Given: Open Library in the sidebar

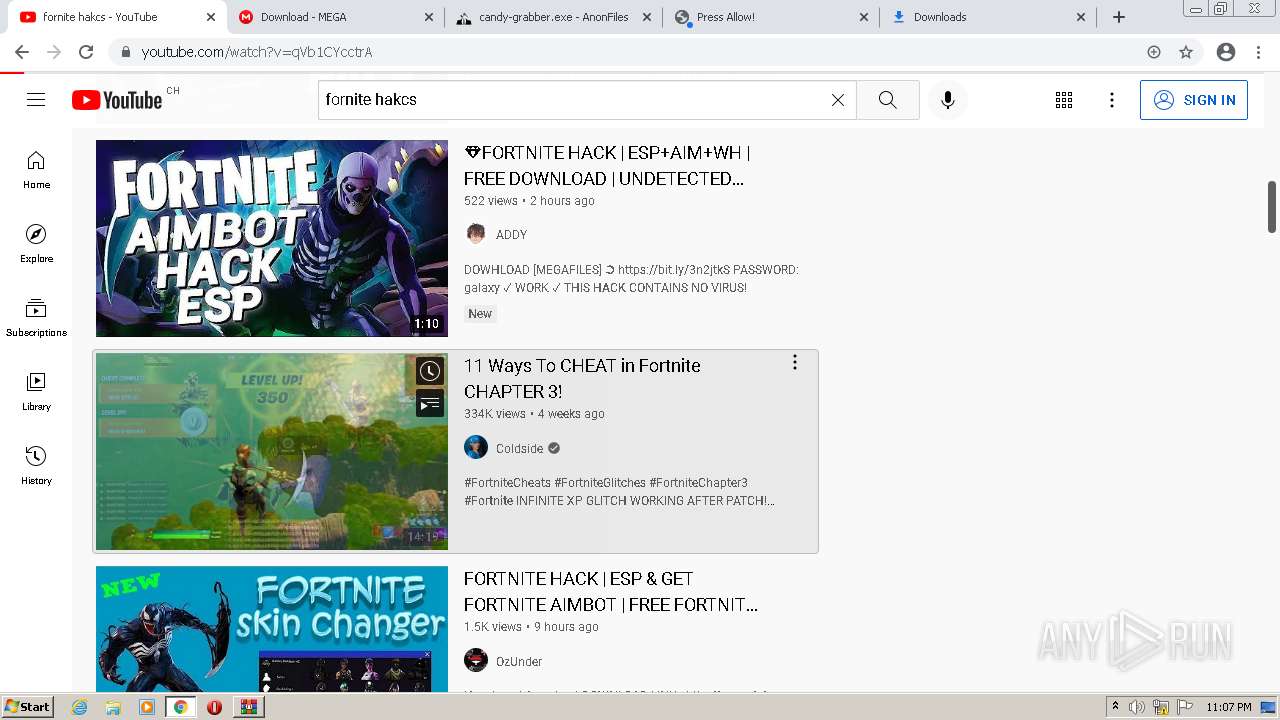Looking at the screenshot, I should 36,392.
